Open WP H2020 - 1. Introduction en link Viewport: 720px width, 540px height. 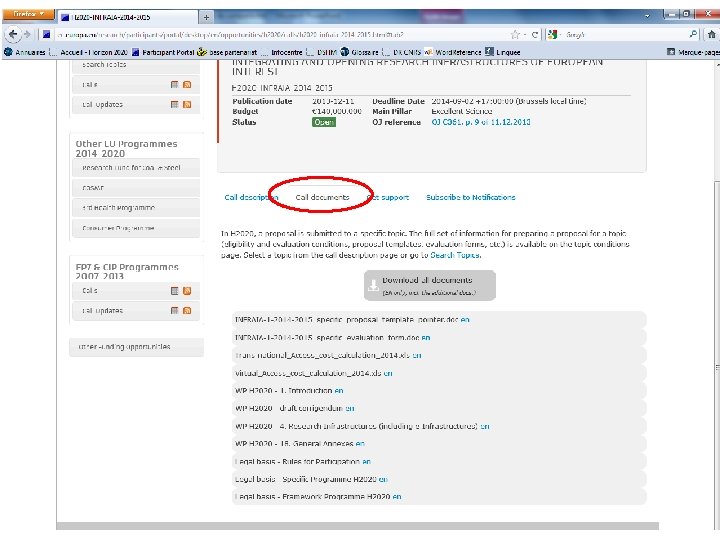tap(339, 391)
